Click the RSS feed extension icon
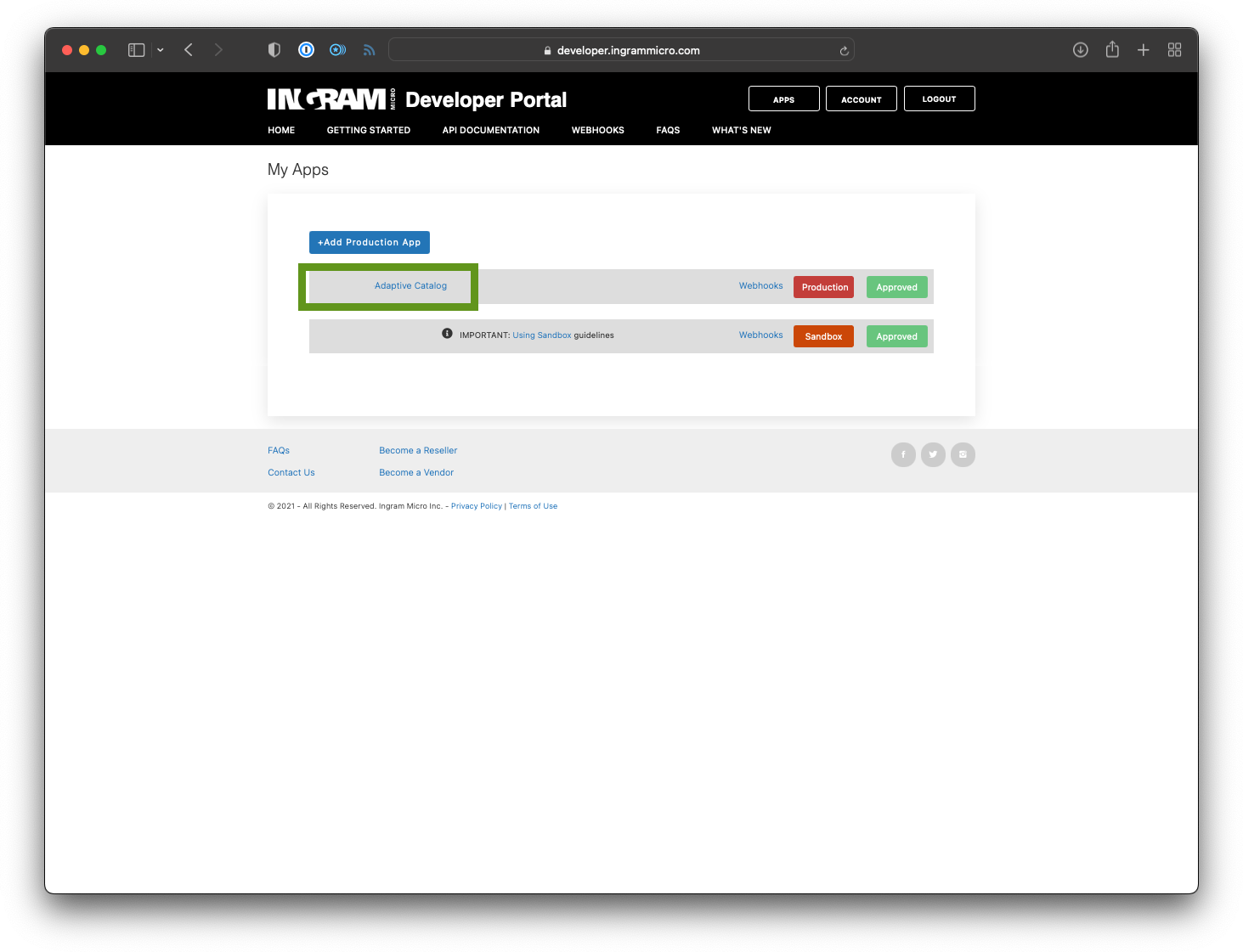1243x952 pixels. pos(369,50)
